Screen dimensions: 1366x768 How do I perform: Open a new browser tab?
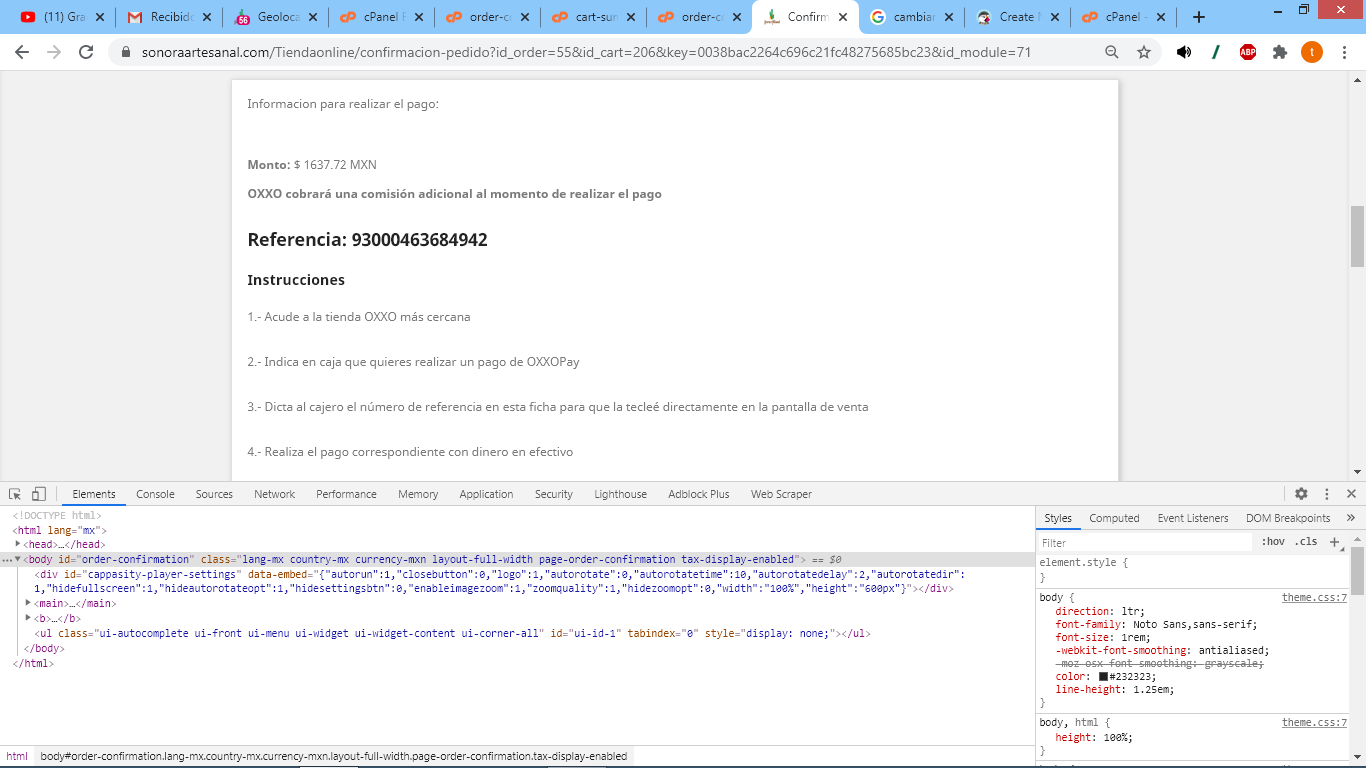coord(1199,17)
